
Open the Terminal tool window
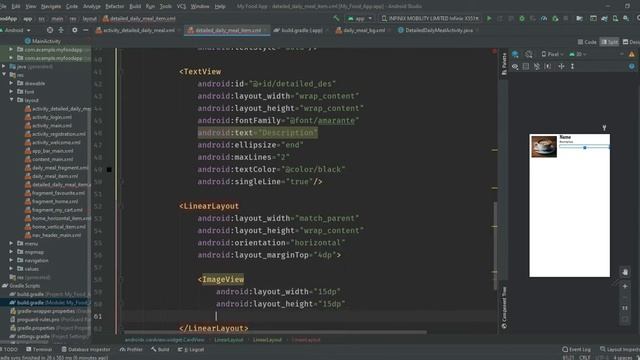39,349
